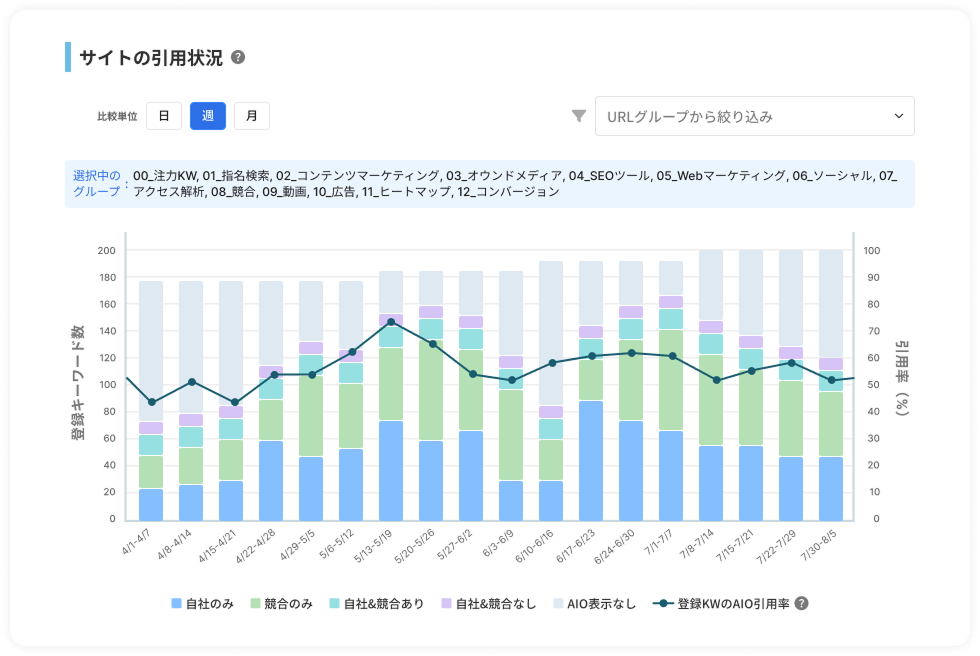Toggle 自社&競合あり legend series

[384, 603]
